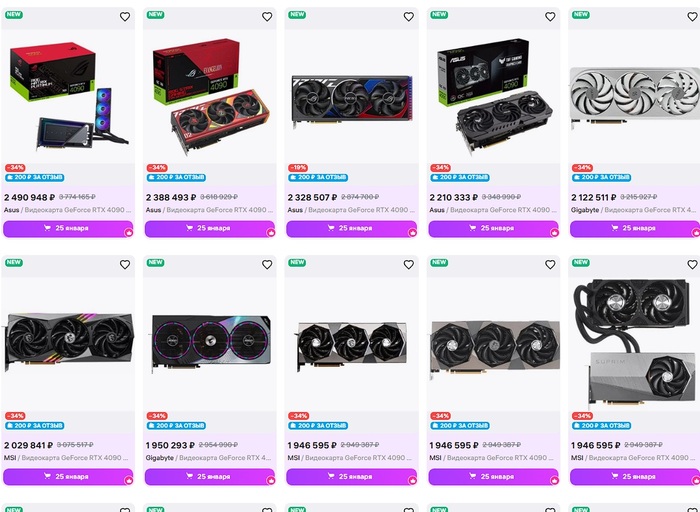
Task: Open the MSI Suprim liquid-cooled card image
Action: [x=635, y=343]
